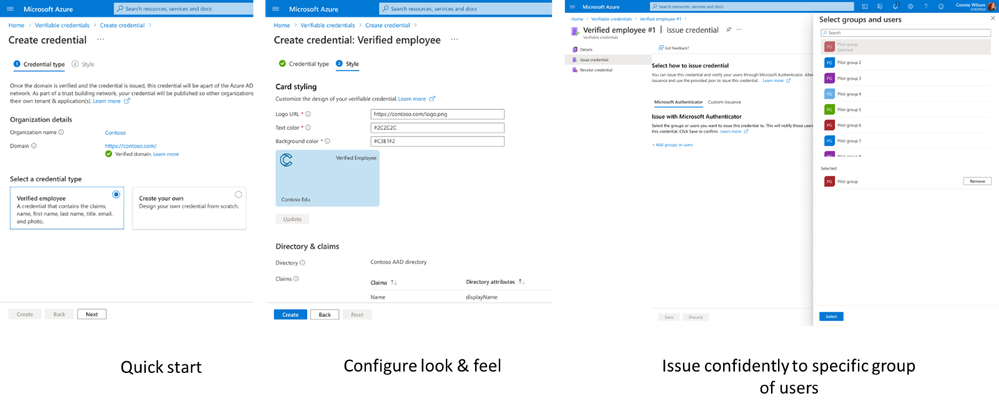Select Pilot group 3 in the list

[905, 78]
